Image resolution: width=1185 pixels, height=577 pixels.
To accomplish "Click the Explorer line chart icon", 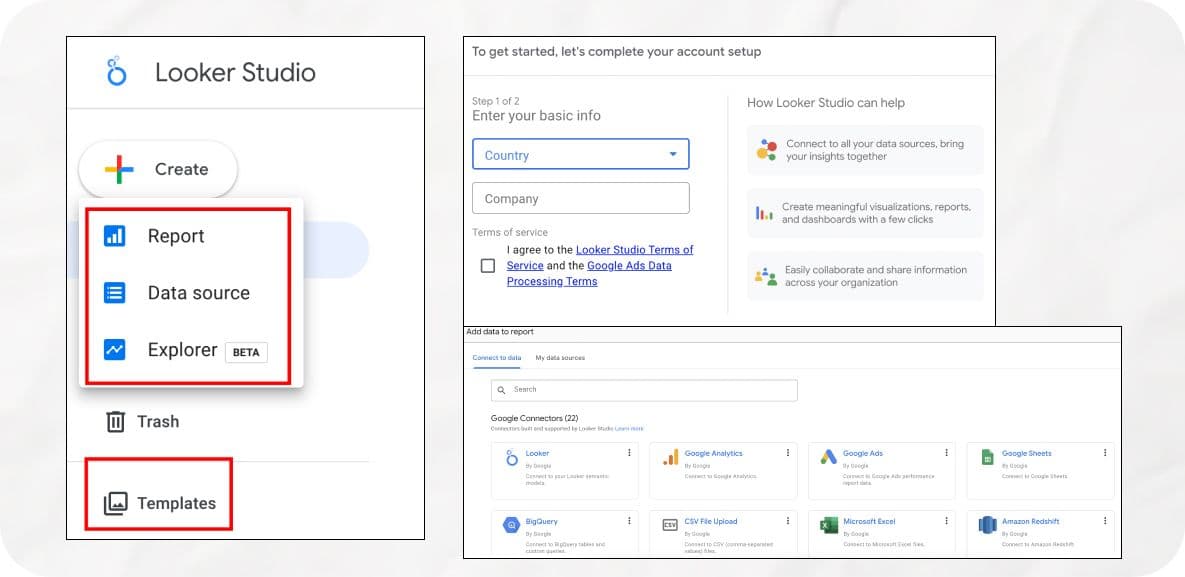I will [x=114, y=349].
